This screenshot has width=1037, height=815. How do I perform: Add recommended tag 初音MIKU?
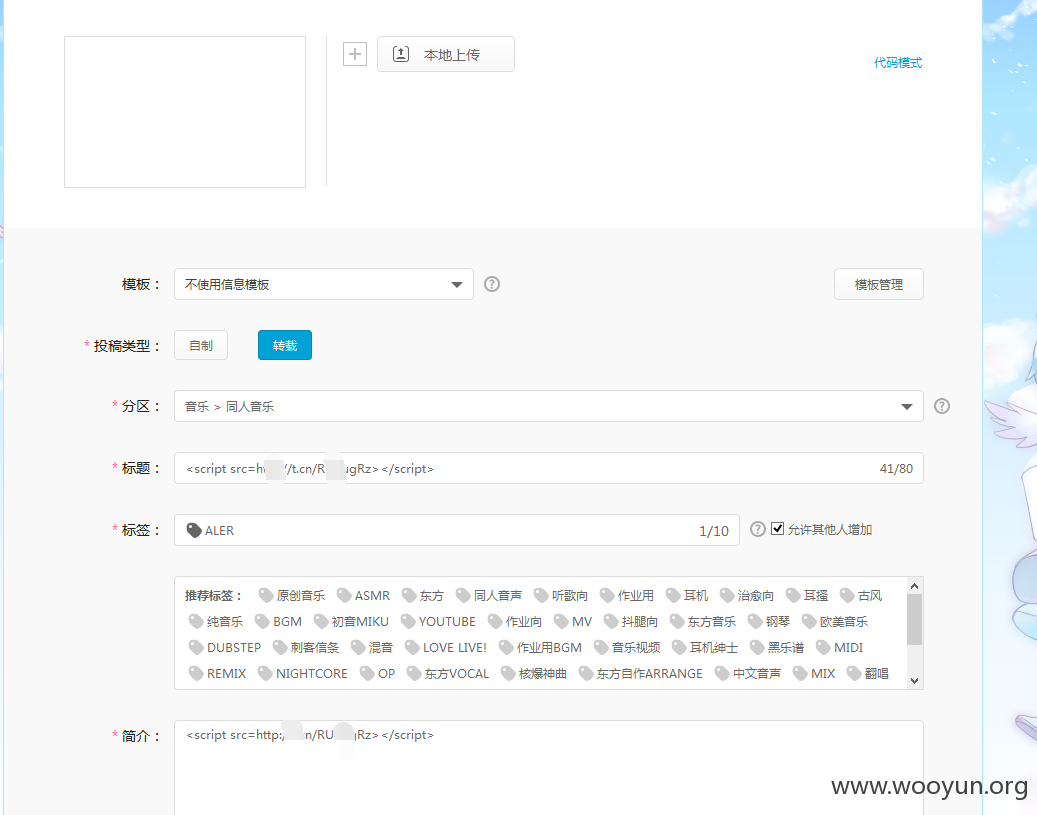point(351,621)
